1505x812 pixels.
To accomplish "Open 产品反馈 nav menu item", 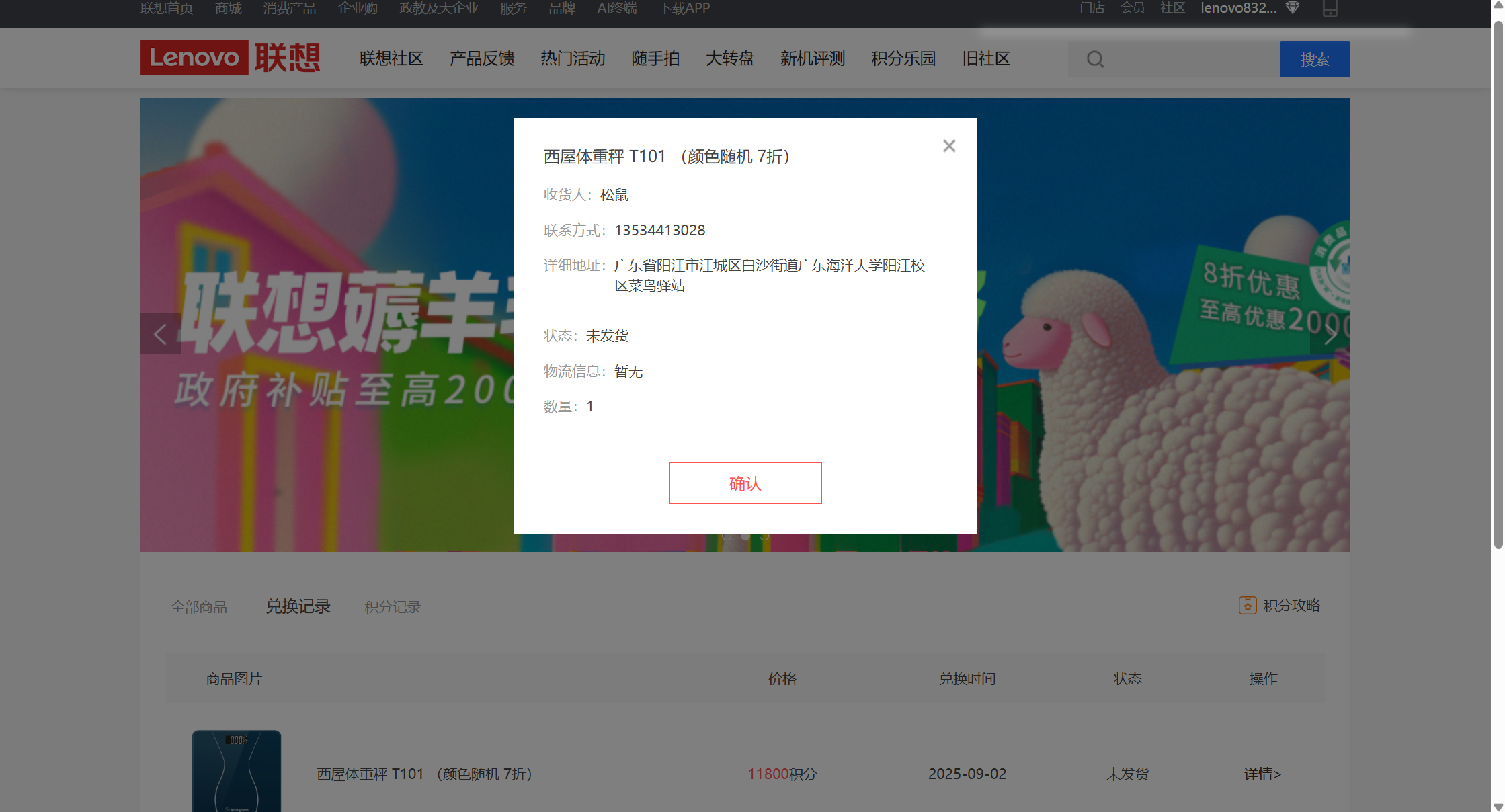I will (482, 59).
